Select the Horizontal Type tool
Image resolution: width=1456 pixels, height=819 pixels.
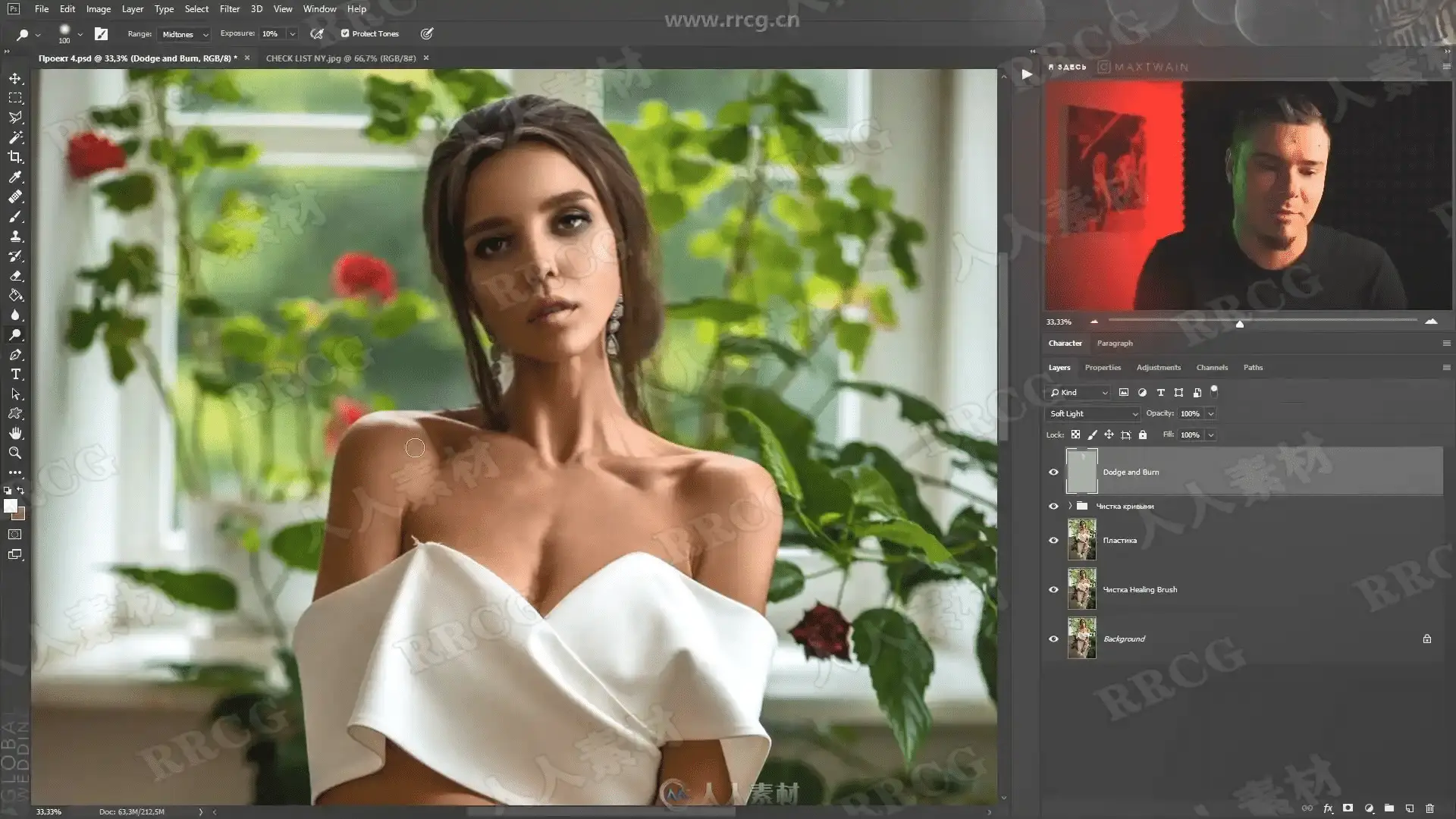(15, 375)
